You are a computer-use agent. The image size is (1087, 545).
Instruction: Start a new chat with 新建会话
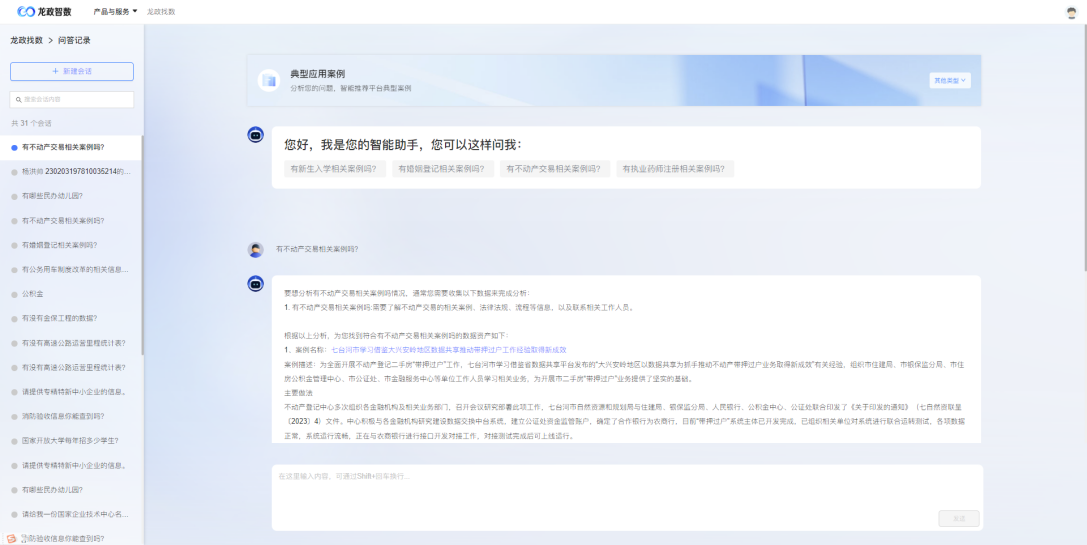coord(72,71)
